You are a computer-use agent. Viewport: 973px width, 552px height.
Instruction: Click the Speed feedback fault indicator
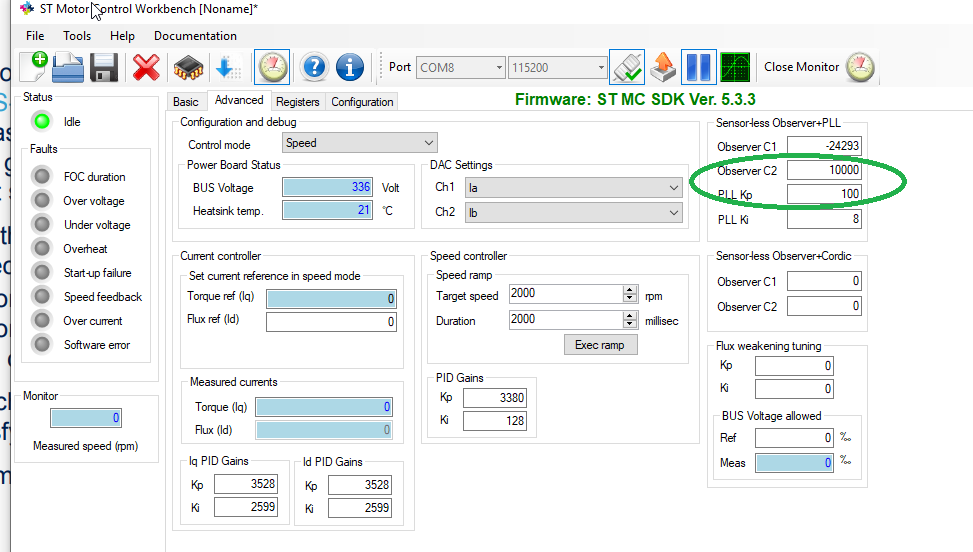point(42,296)
